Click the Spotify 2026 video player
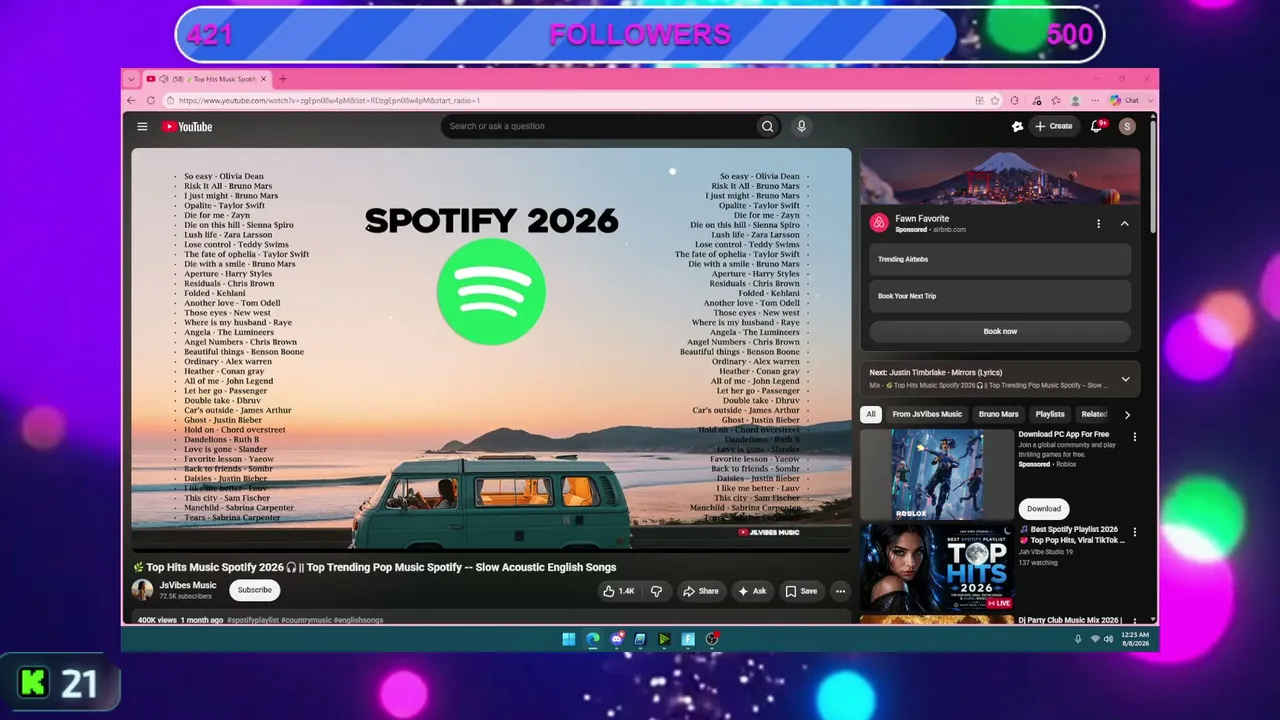Screen dimensions: 1280x720 pos(491,349)
